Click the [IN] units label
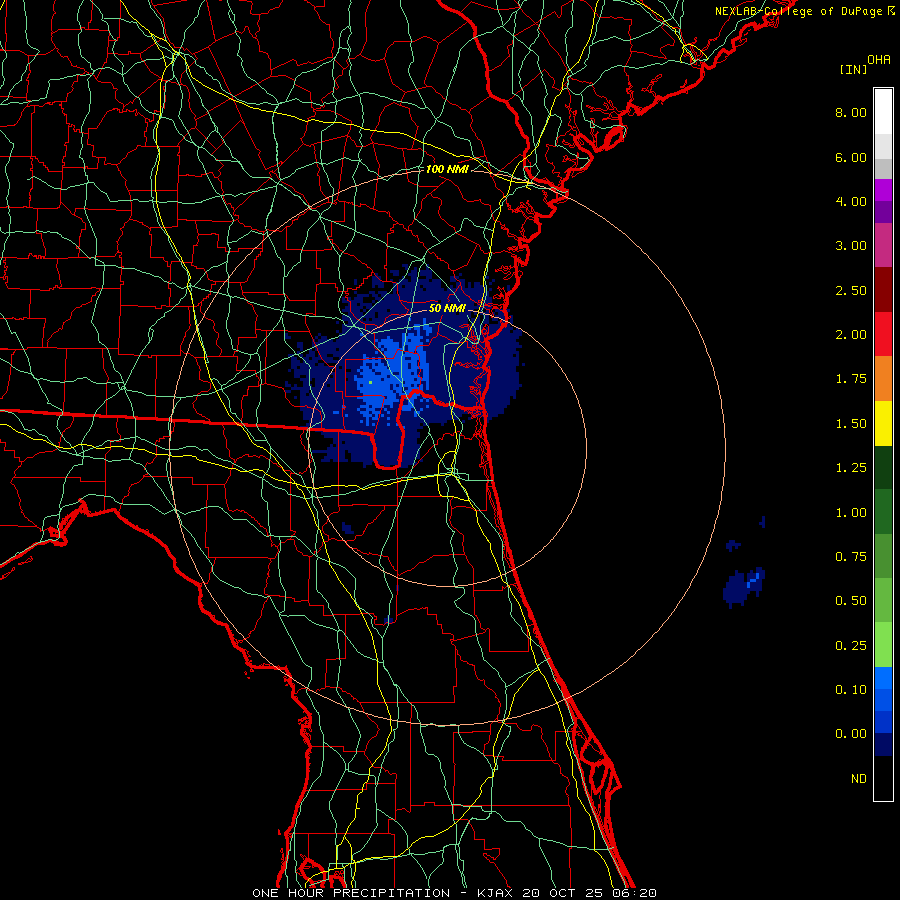This screenshot has width=900, height=900. 853,69
